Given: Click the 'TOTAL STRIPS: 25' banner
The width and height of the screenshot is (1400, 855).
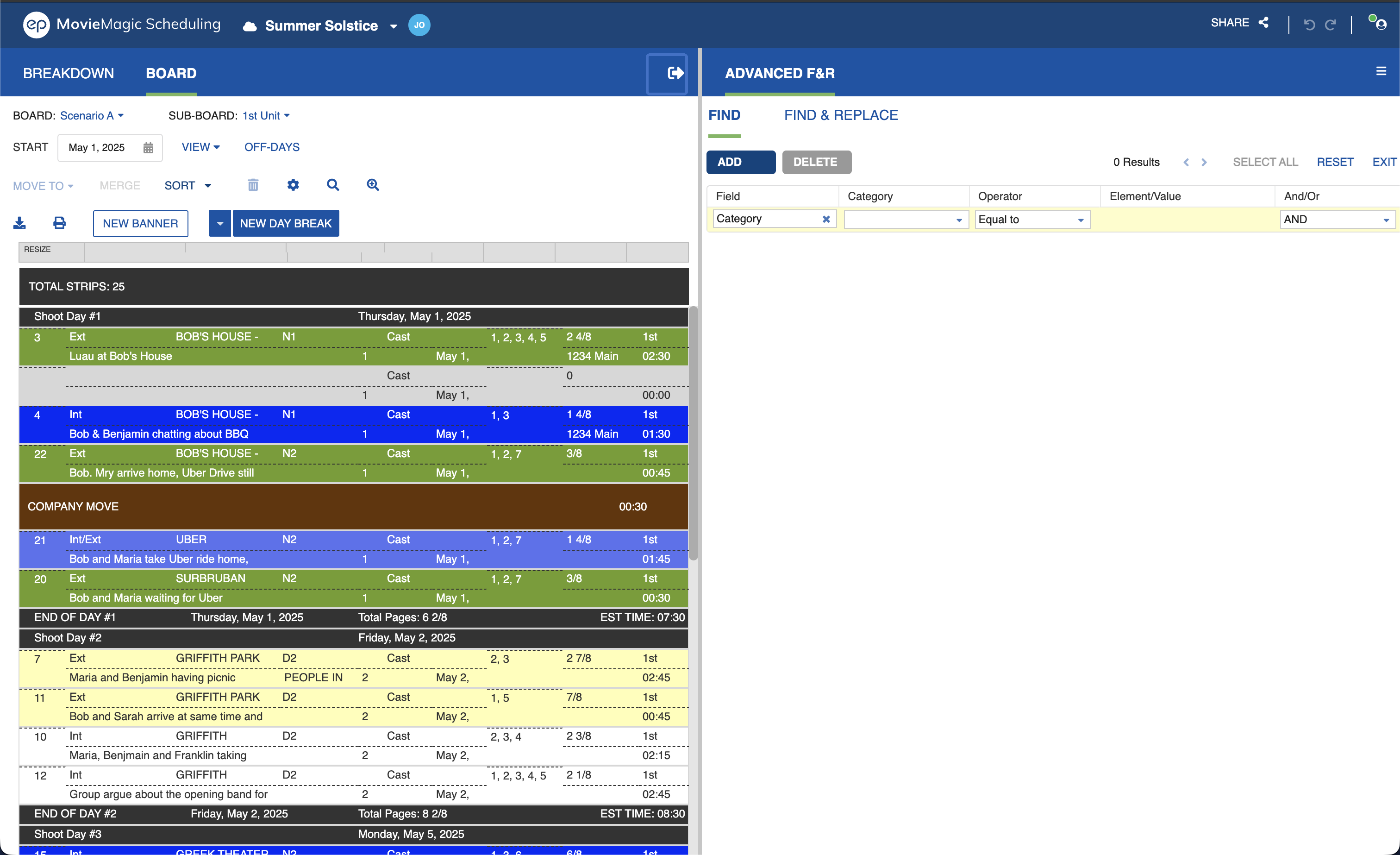Looking at the screenshot, I should coord(353,287).
